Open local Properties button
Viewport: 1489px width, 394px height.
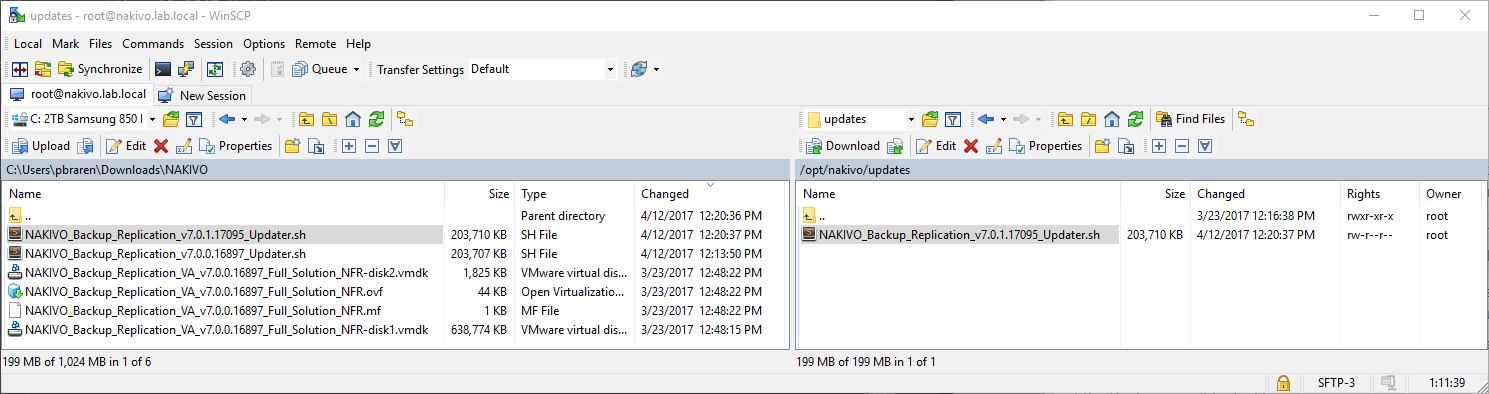point(235,146)
